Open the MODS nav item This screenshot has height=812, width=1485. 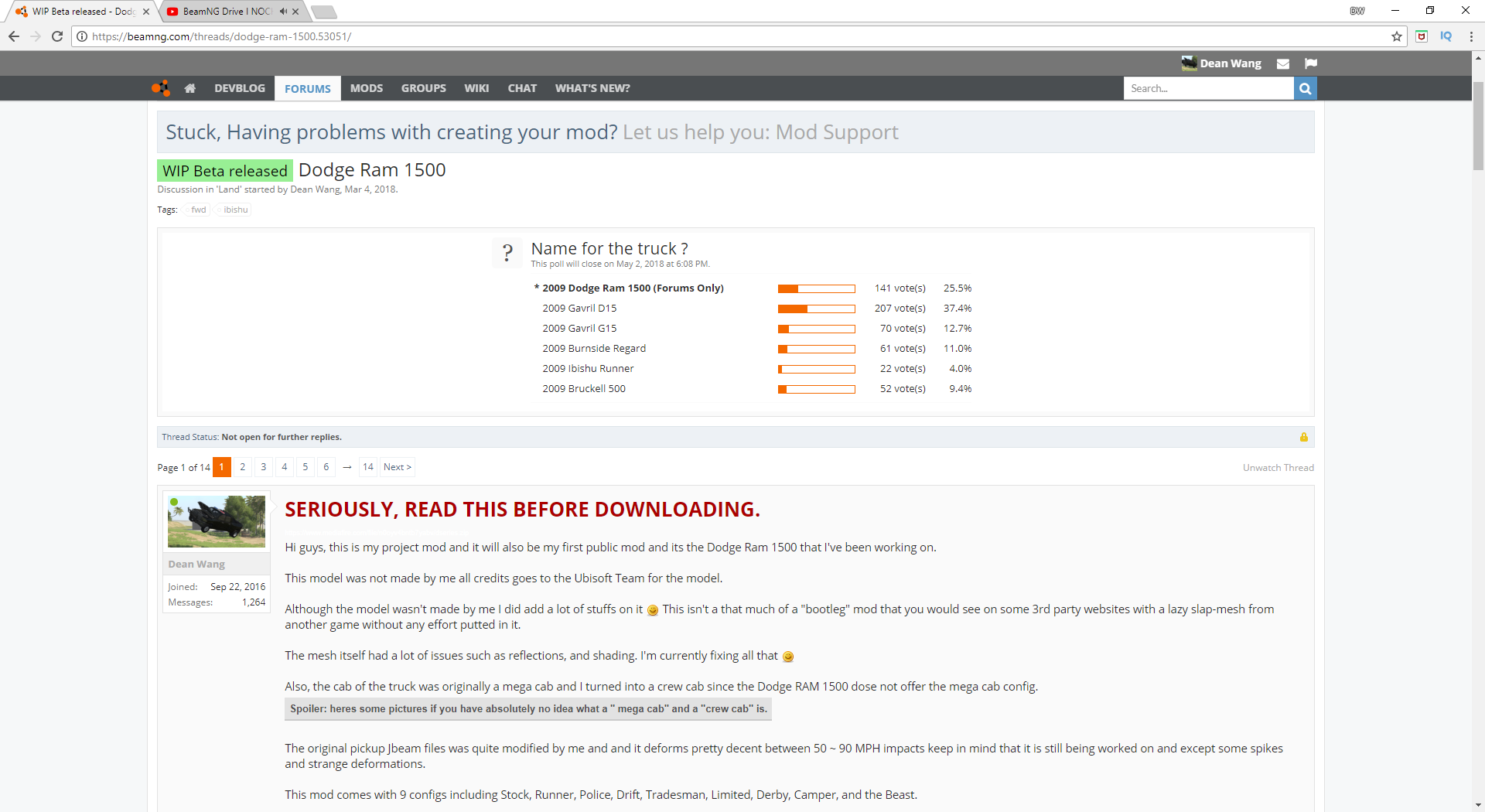coord(367,88)
